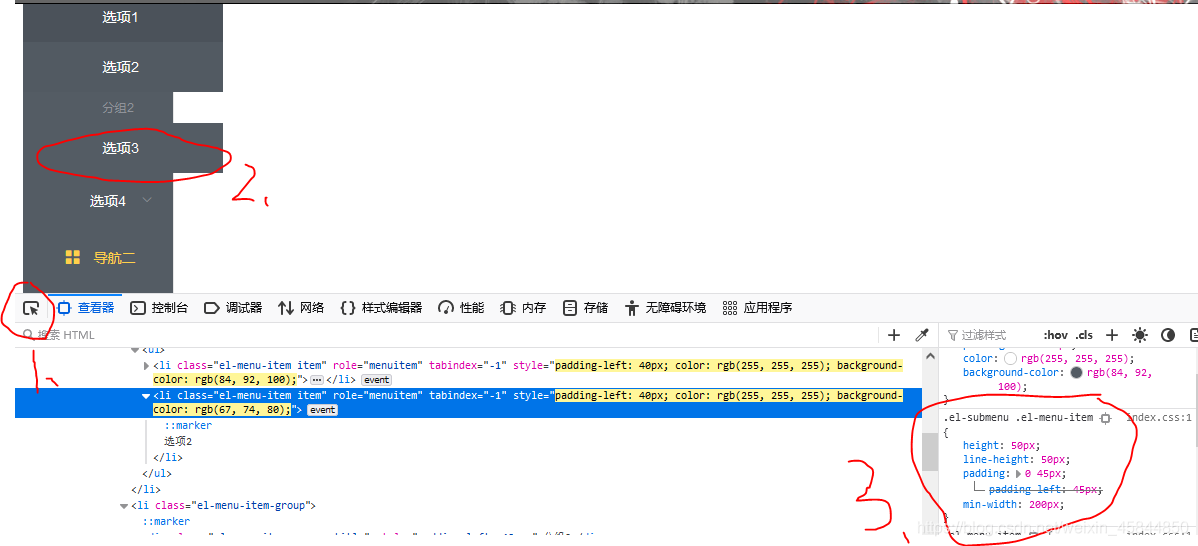1198x546 pixels.
Task: Collapse the li el-menu-item-group node
Action: pyautogui.click(x=124, y=506)
